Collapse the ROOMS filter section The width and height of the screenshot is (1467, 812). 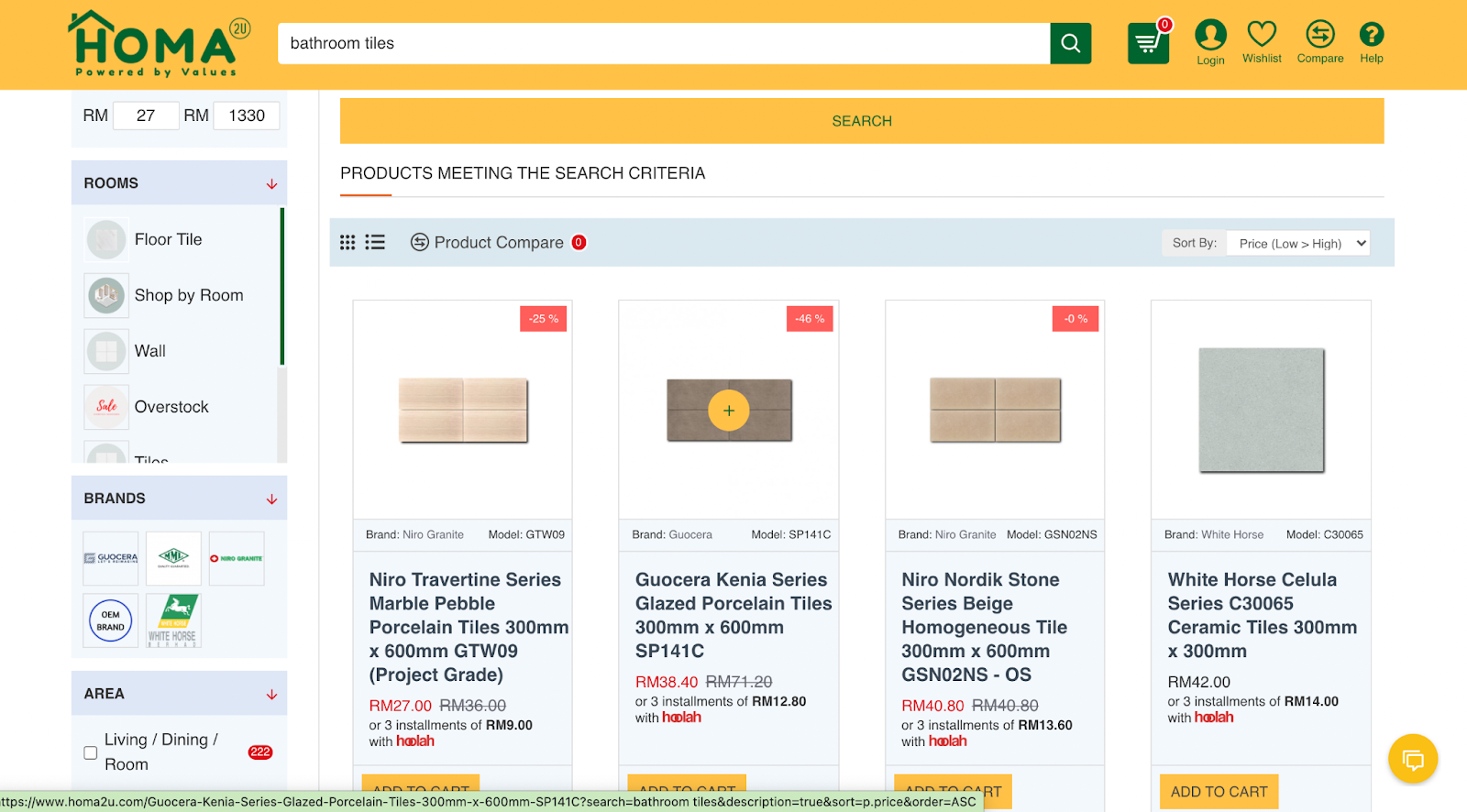[x=272, y=183]
